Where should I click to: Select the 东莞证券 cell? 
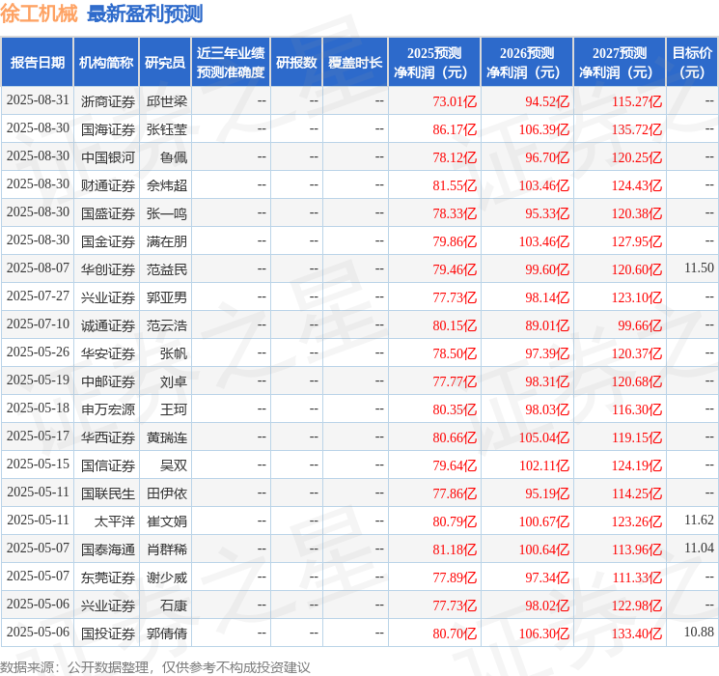(x=108, y=577)
